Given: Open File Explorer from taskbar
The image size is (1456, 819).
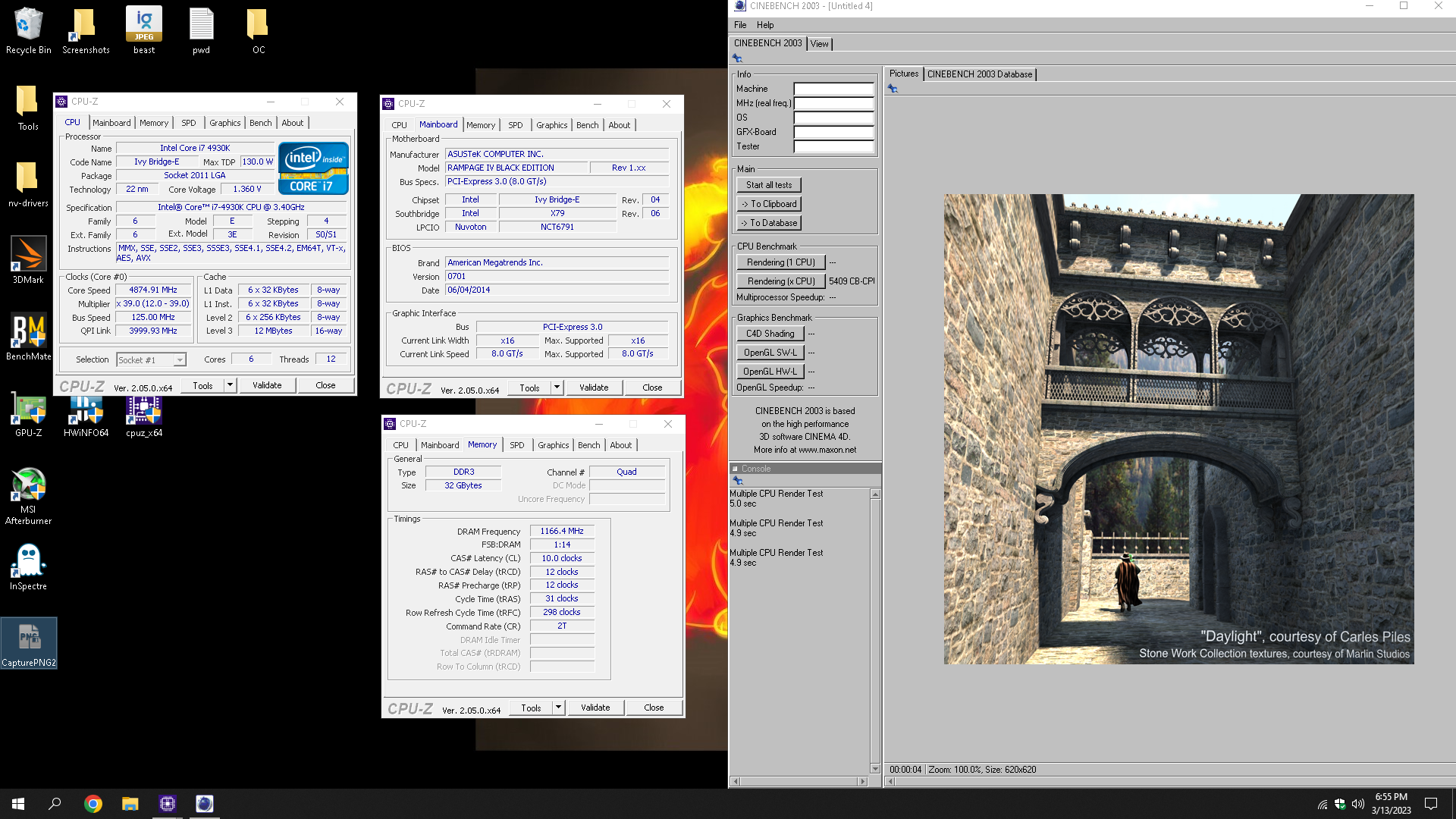Looking at the screenshot, I should tap(130, 804).
